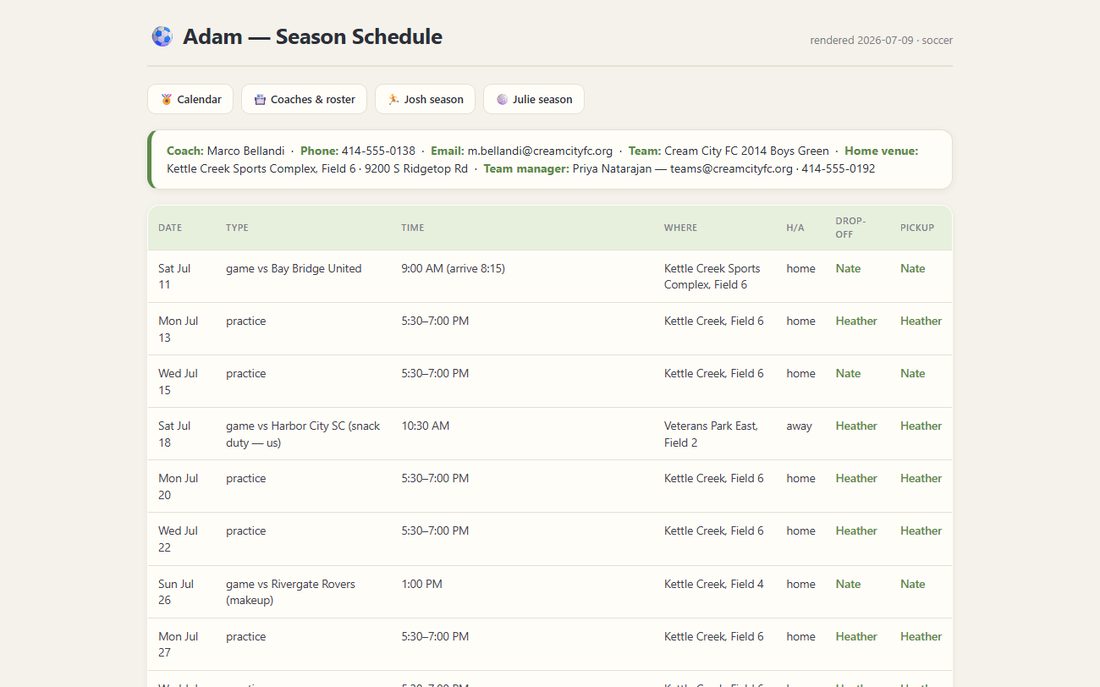Click 'Kettle Creek Sports Complex, Field 6' in Jul 11 row
Screen dimensions: 1100x687
(x=712, y=276)
